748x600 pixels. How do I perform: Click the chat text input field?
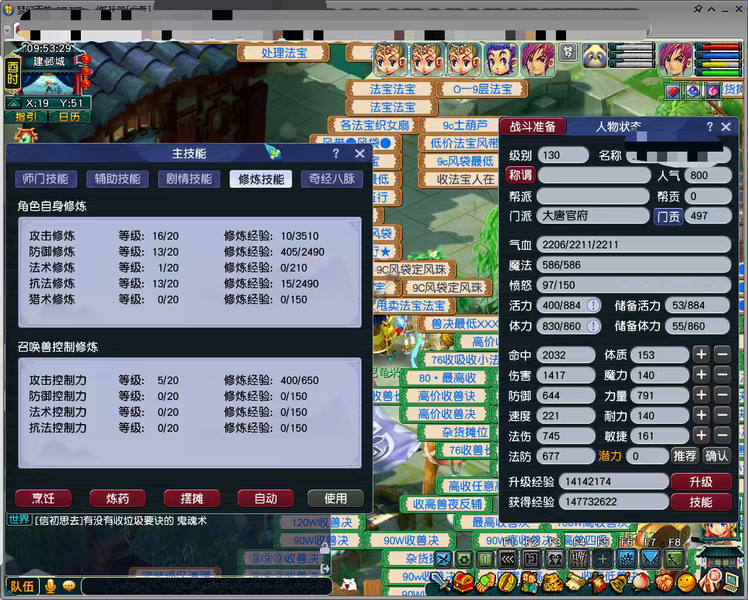[207, 586]
